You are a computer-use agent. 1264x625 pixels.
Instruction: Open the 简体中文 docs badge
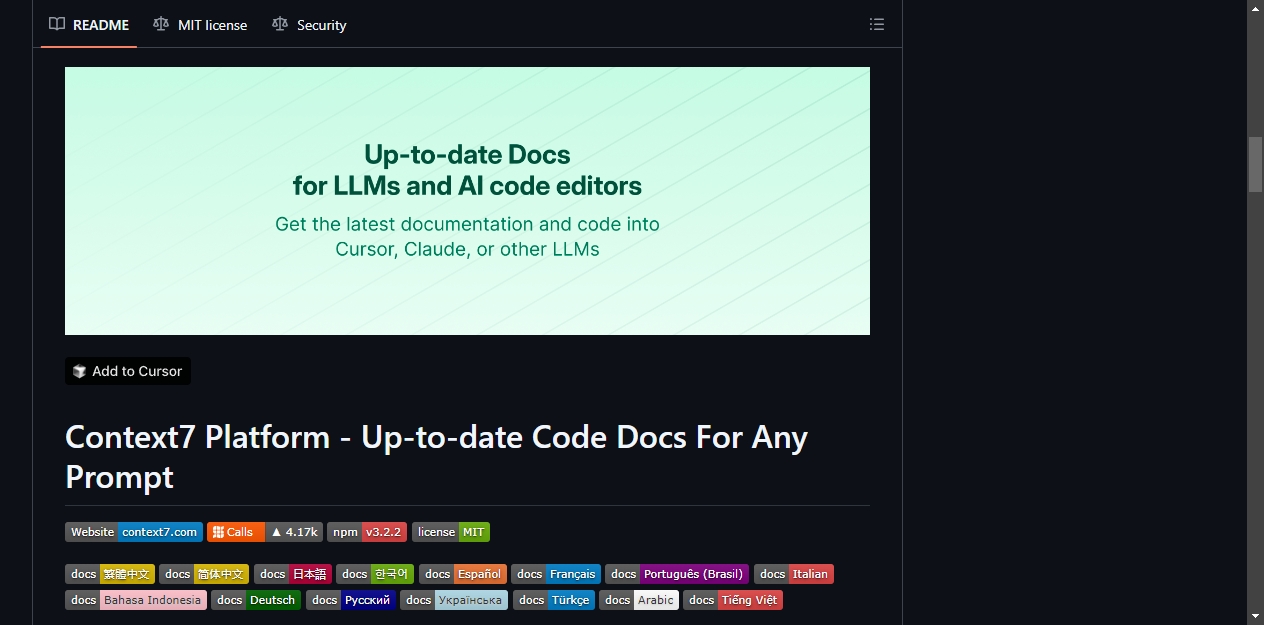(x=204, y=574)
